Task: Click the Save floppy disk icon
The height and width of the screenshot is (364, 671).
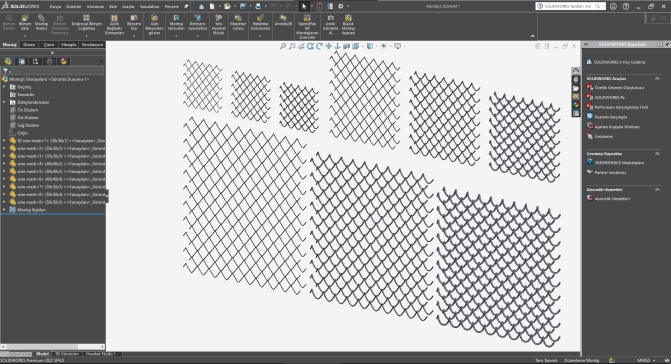Action: tap(243, 6)
